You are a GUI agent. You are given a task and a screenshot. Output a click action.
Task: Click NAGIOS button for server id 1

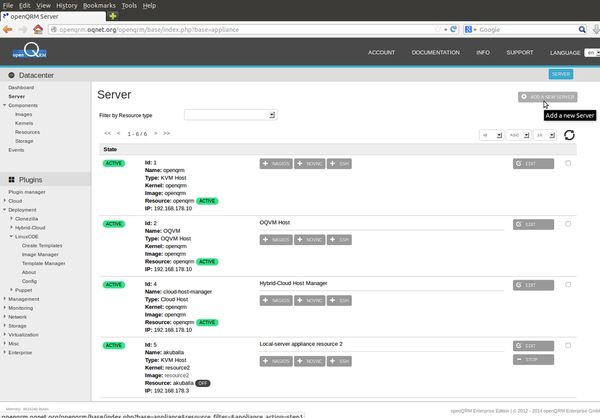coord(276,164)
